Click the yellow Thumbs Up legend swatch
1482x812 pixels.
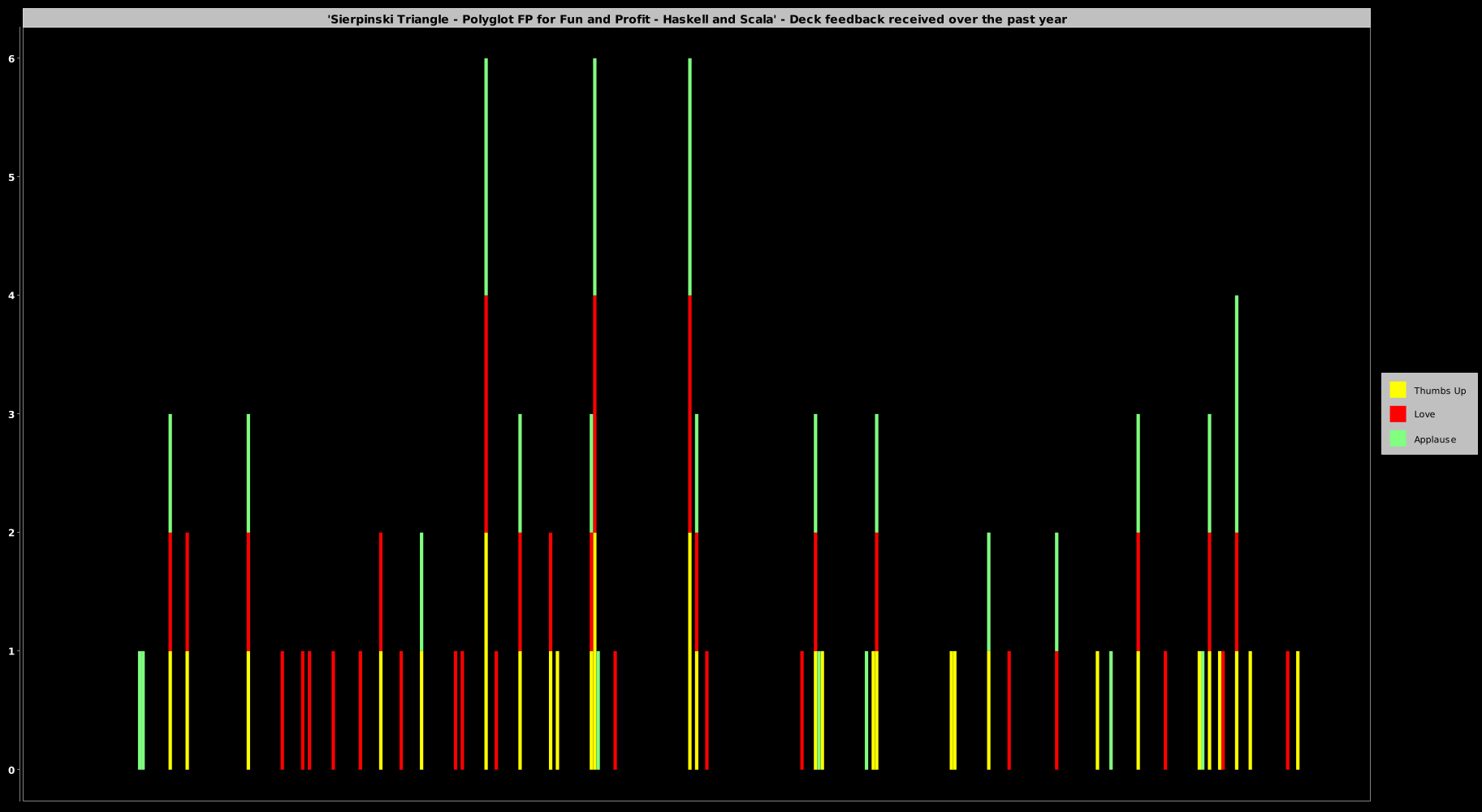(1398, 390)
